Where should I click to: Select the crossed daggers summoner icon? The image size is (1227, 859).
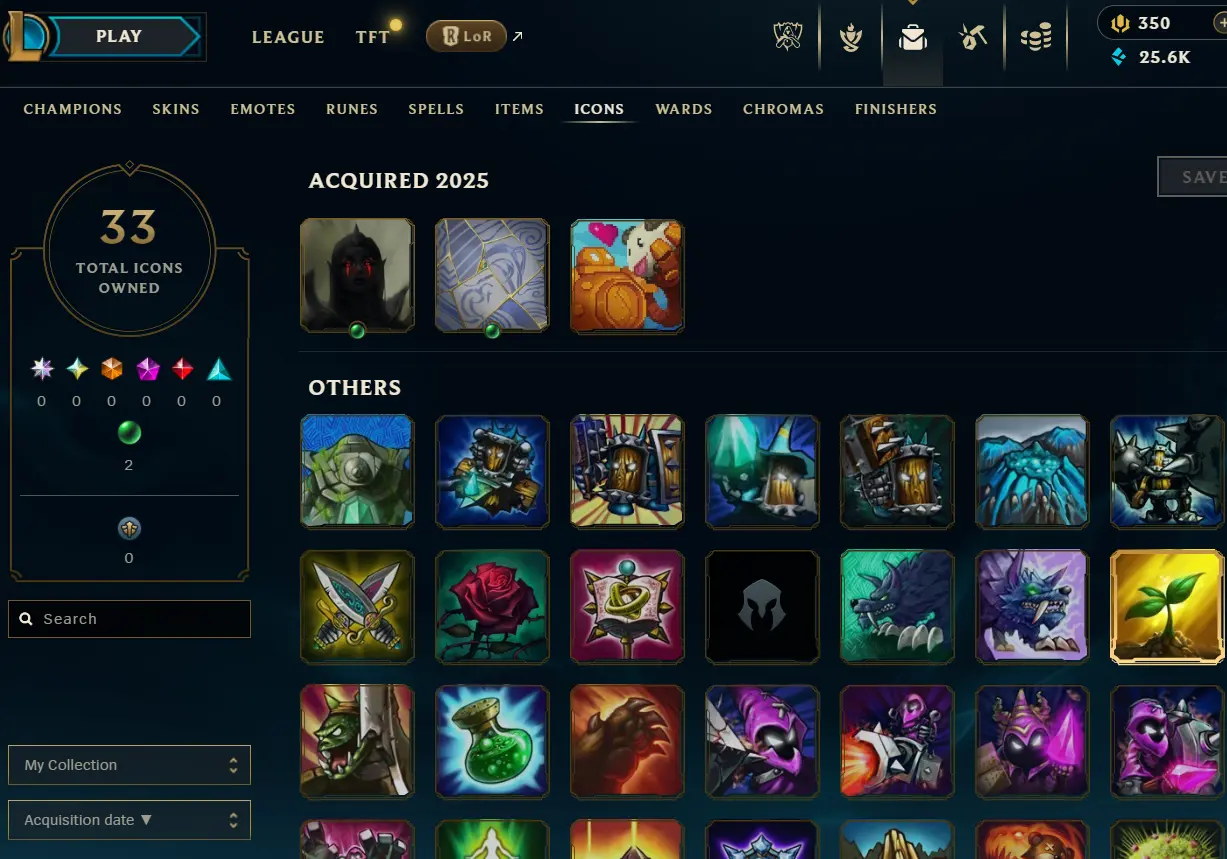click(x=357, y=607)
